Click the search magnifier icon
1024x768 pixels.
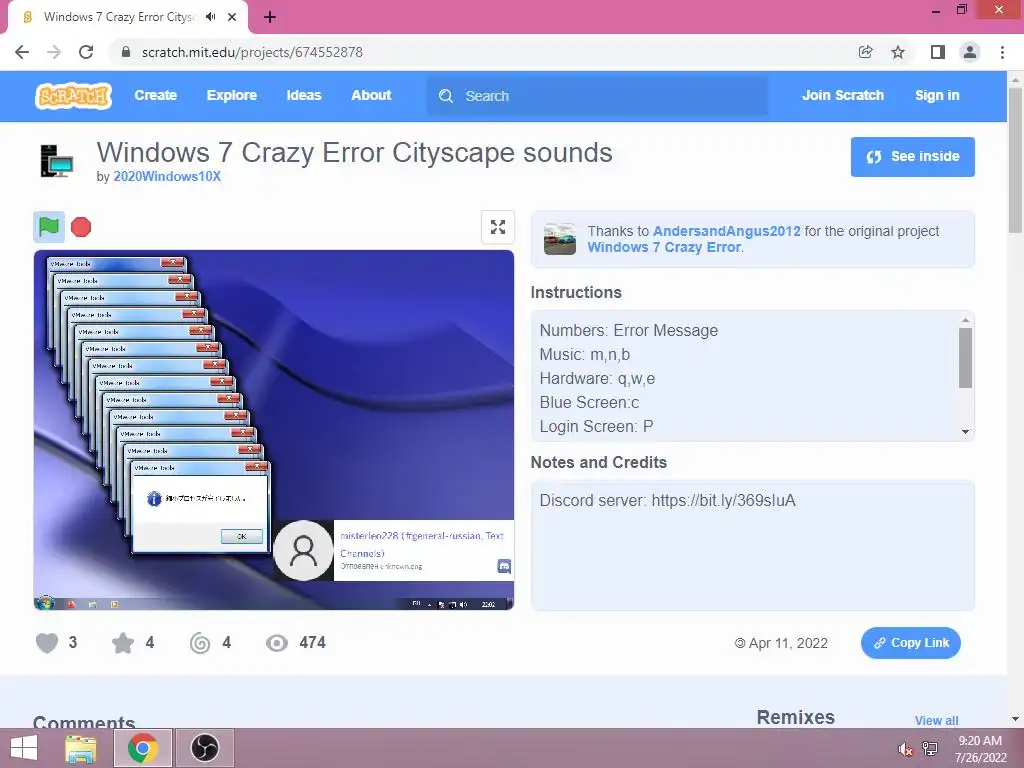pyautogui.click(x=446, y=96)
